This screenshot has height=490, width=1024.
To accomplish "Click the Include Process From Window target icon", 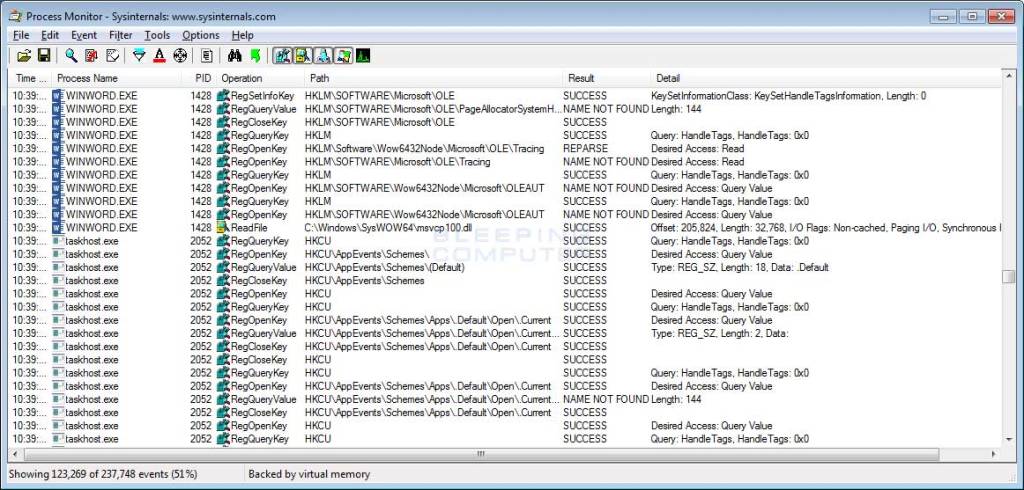I will [180, 55].
